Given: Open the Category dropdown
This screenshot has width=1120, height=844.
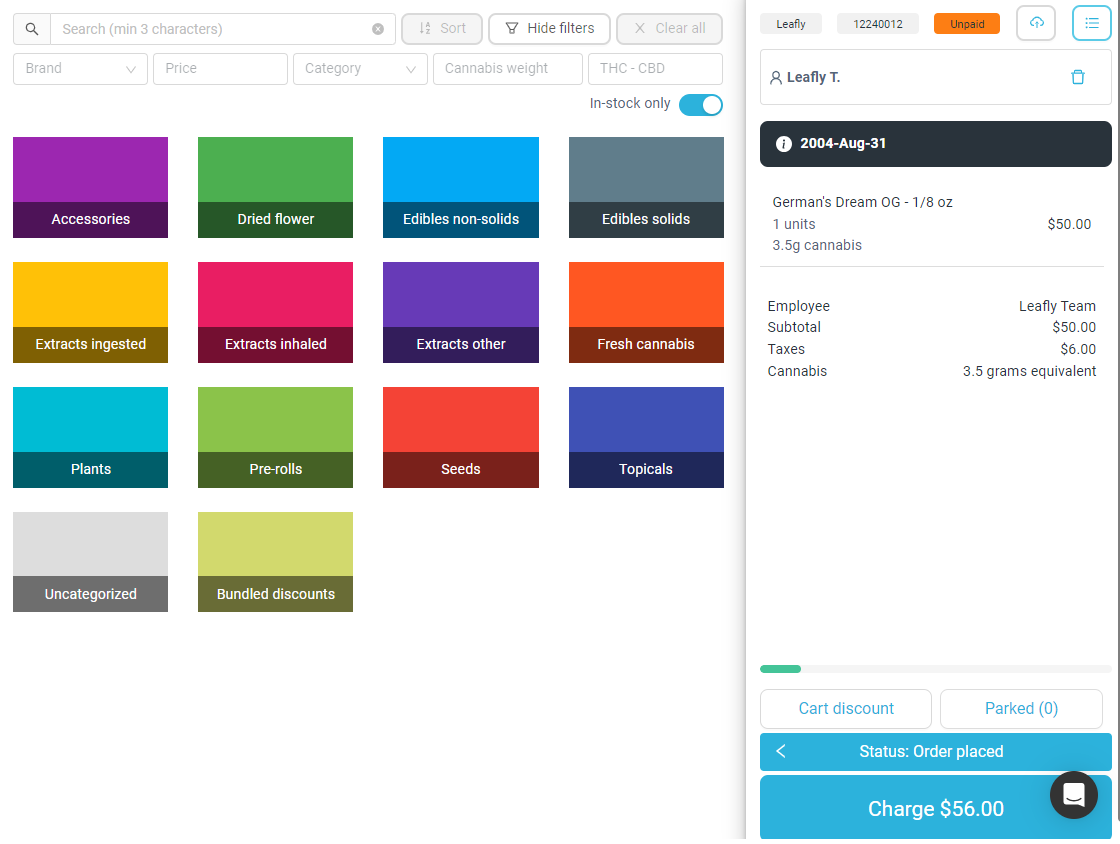Looking at the screenshot, I should pos(360,69).
